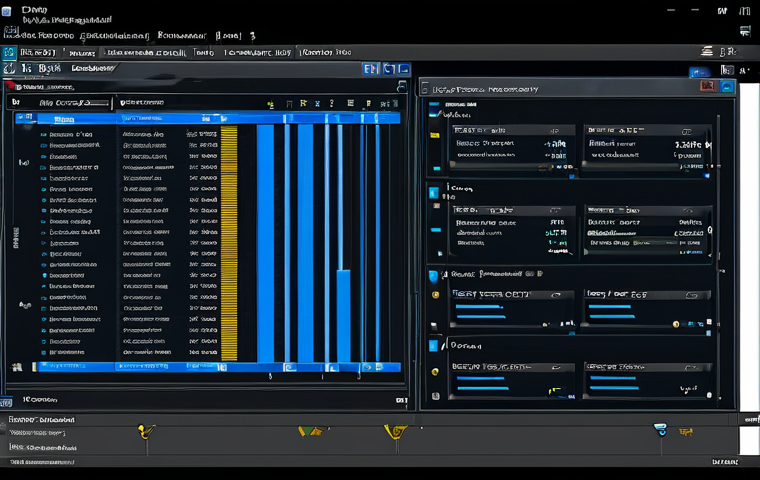
Task: Toggle the pill switch on second section's left card
Action: point(555,210)
